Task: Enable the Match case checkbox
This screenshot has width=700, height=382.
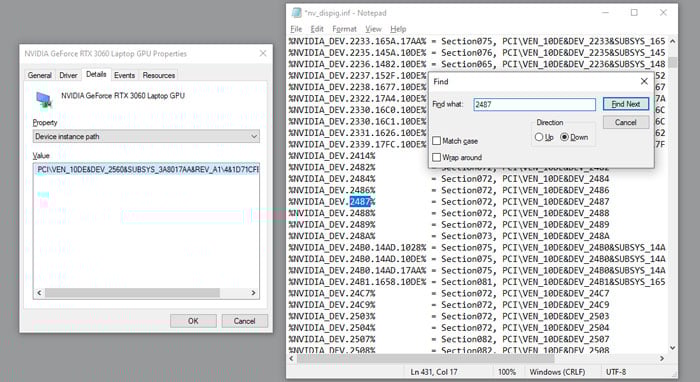Action: (x=437, y=141)
